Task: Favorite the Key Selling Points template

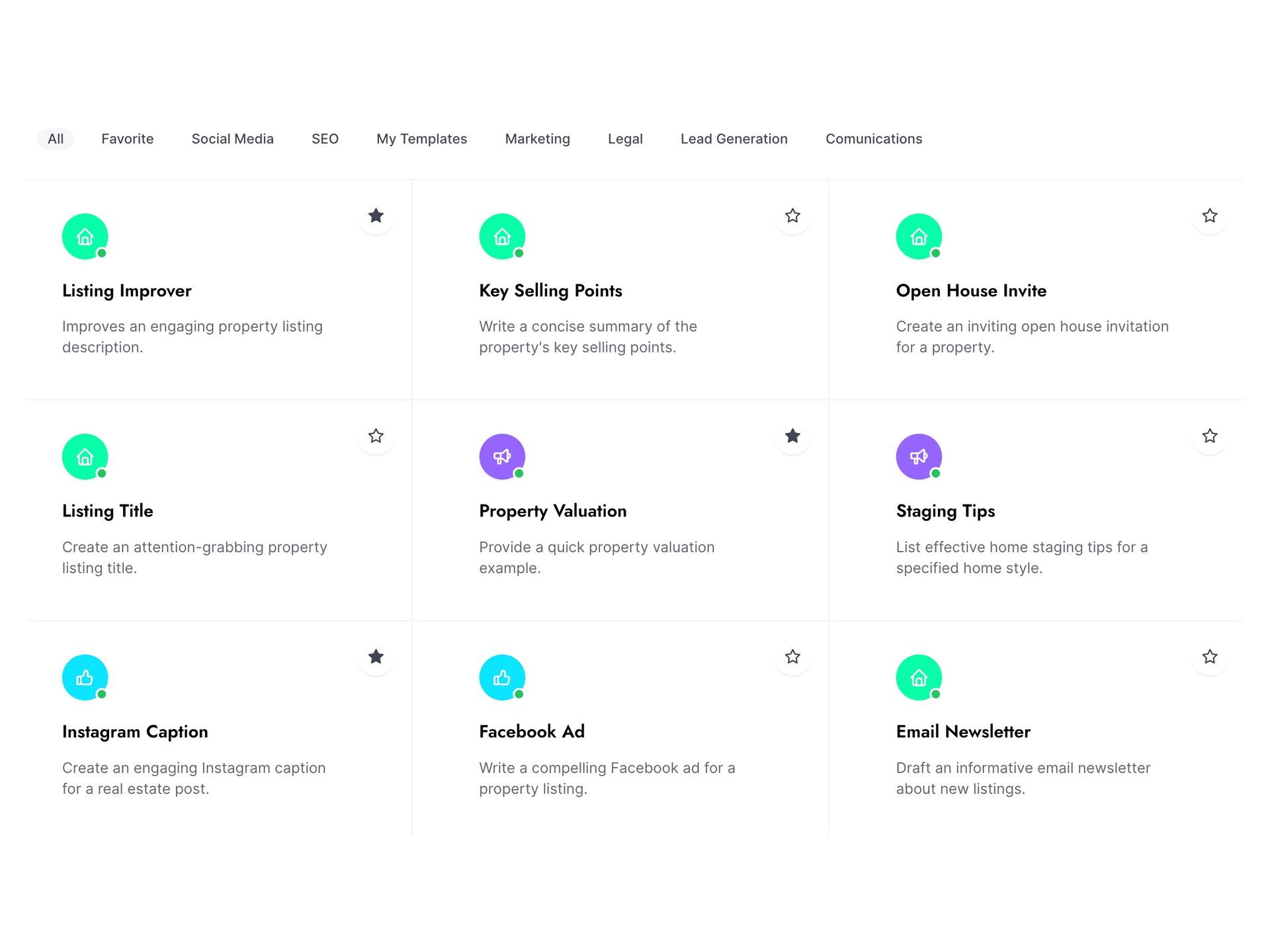Action: click(x=792, y=216)
